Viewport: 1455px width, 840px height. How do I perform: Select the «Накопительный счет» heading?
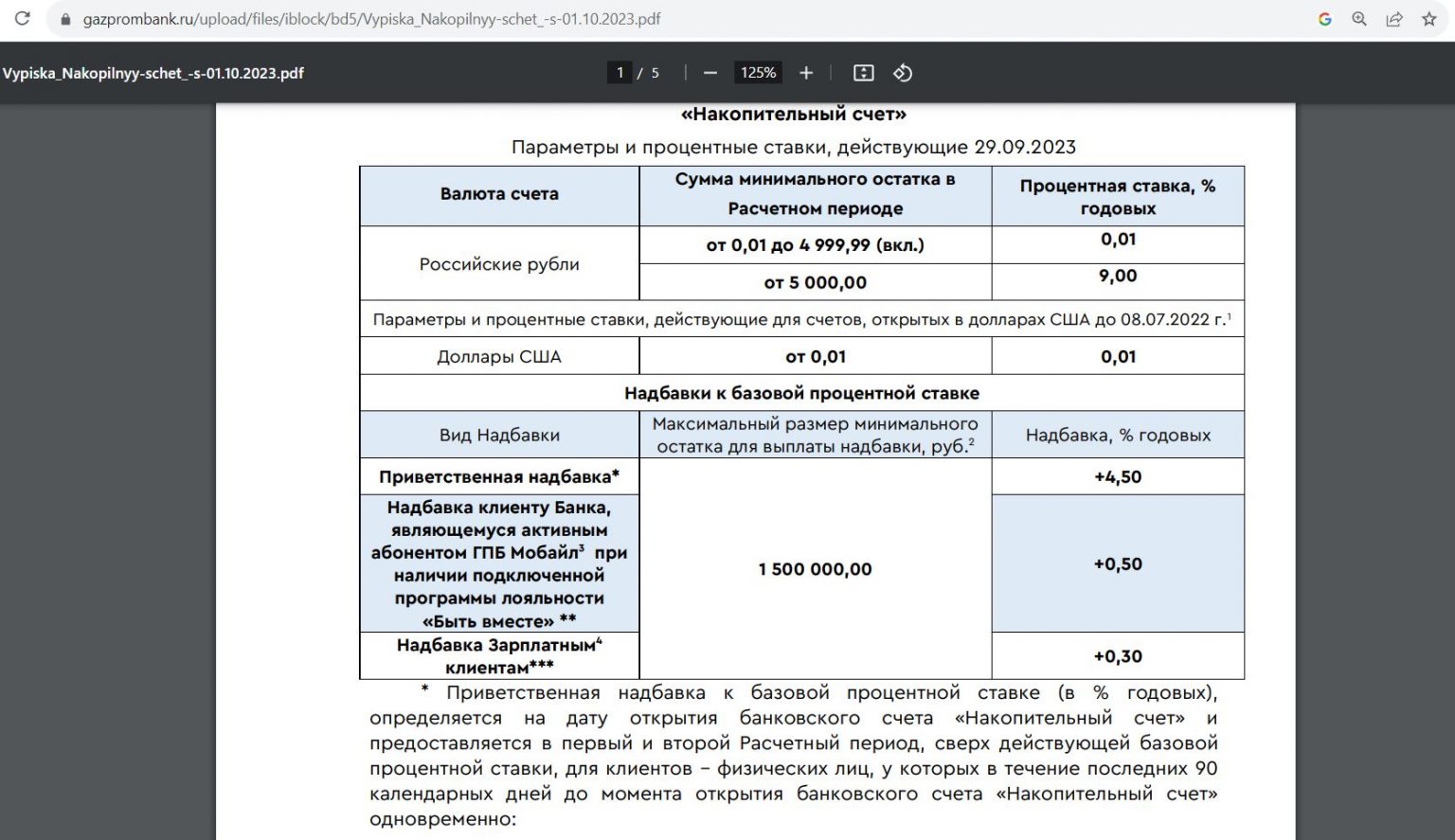[794, 114]
